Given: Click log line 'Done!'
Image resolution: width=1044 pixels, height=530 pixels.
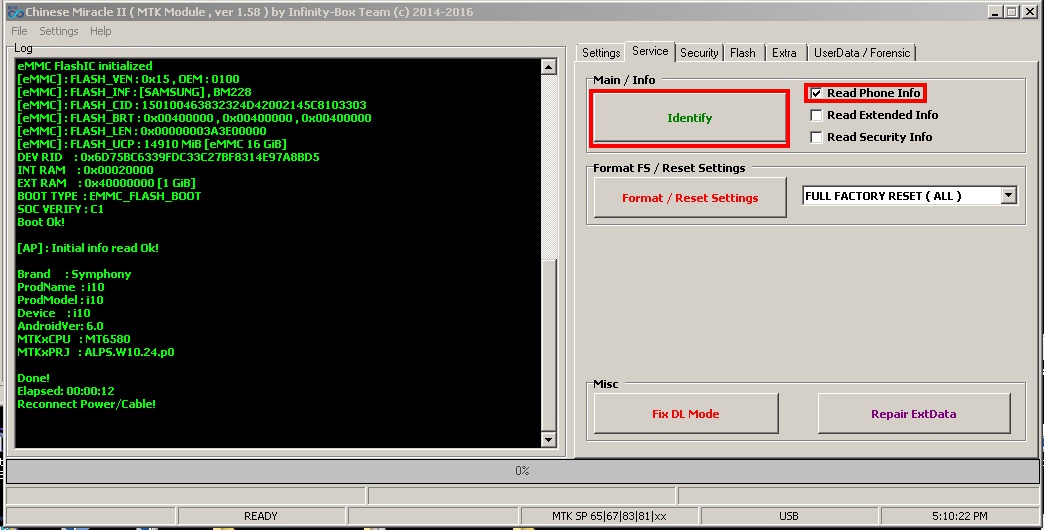Looking at the screenshot, I should pos(33,378).
